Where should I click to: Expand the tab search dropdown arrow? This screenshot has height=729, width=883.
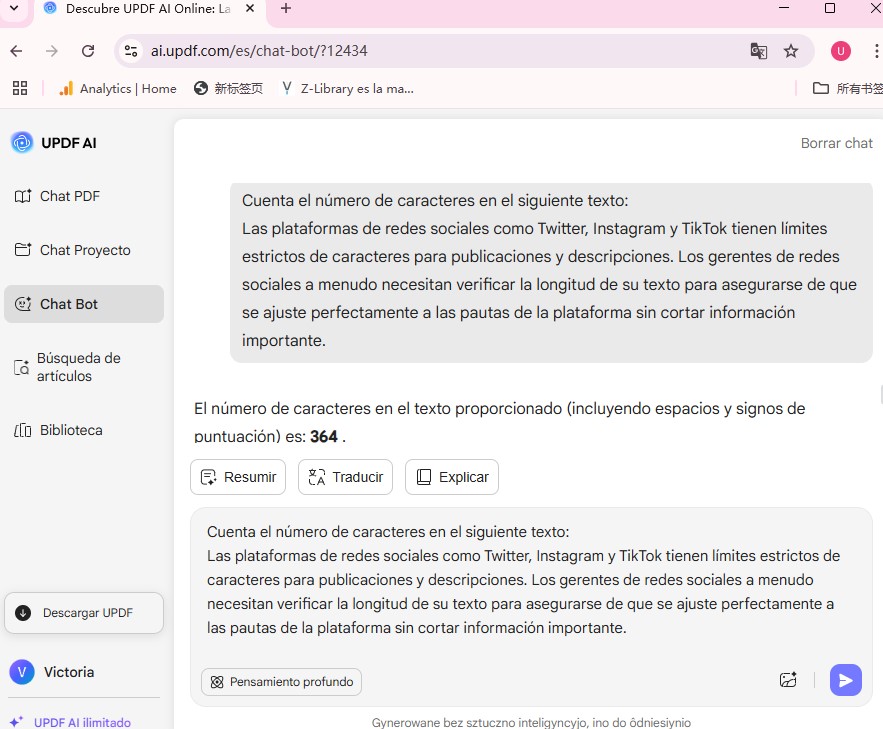coord(14,8)
